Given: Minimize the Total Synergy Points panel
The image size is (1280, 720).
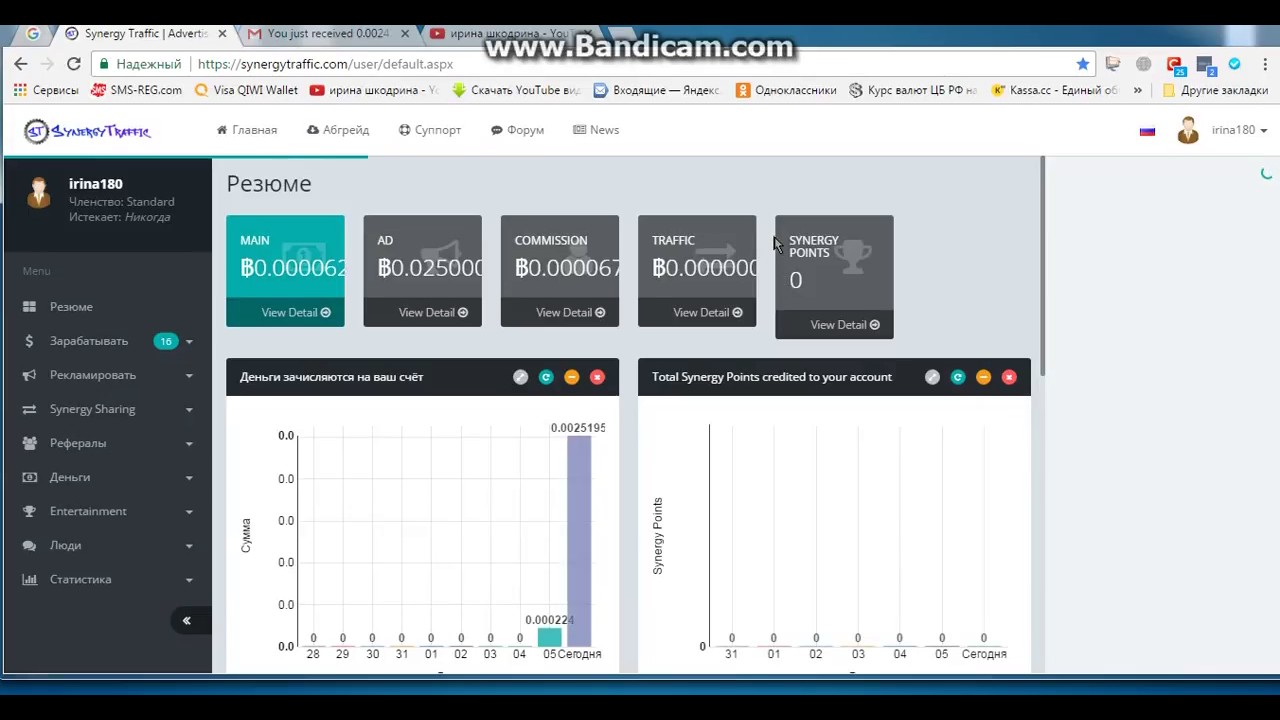Looking at the screenshot, I should (983, 377).
